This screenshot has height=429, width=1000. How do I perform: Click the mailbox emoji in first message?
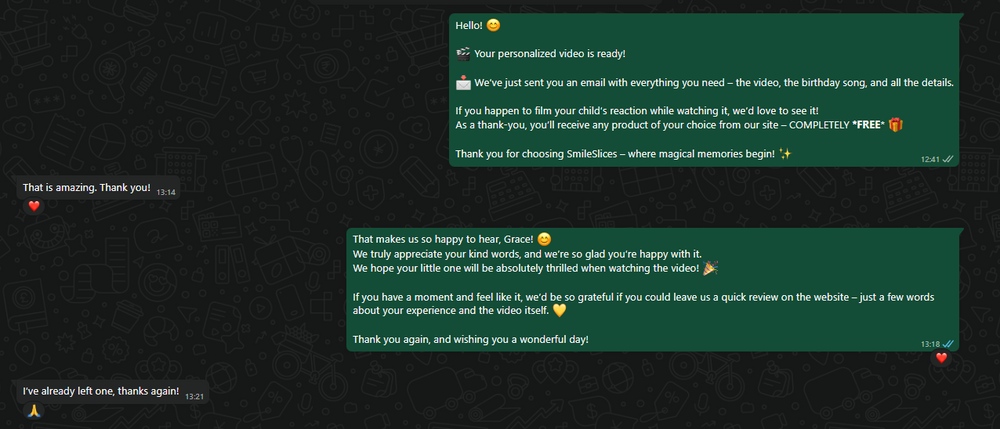coord(463,83)
